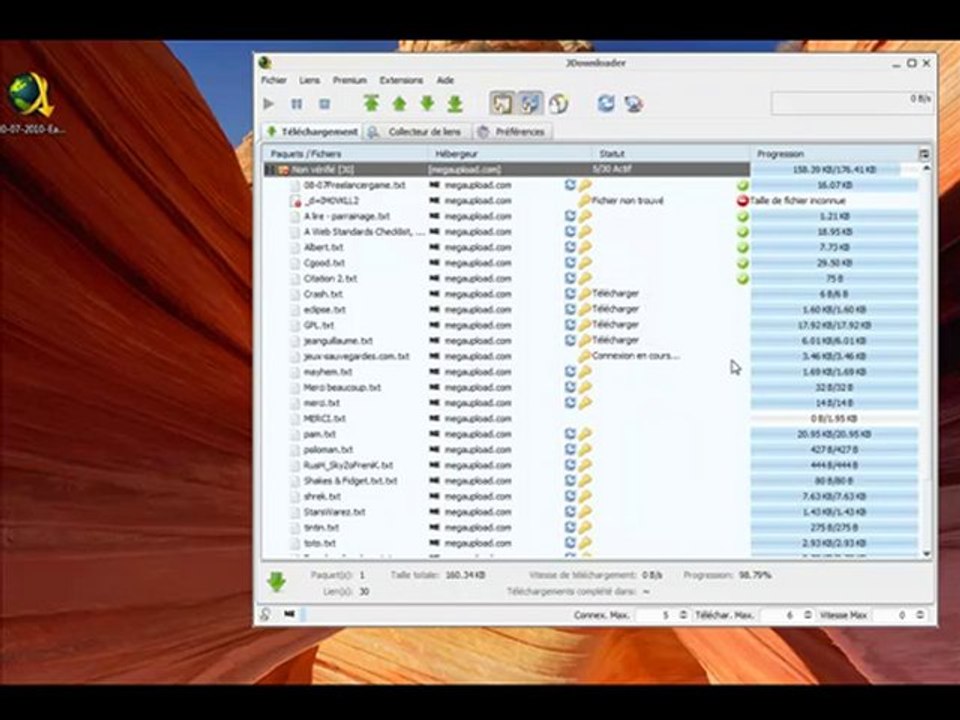This screenshot has width=960, height=720.
Task: Click the speed meter field showing 0 B/s
Action: click(852, 103)
